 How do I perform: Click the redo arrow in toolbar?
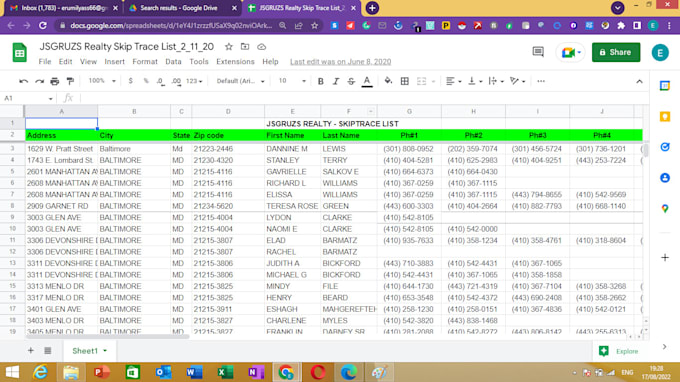[39, 81]
